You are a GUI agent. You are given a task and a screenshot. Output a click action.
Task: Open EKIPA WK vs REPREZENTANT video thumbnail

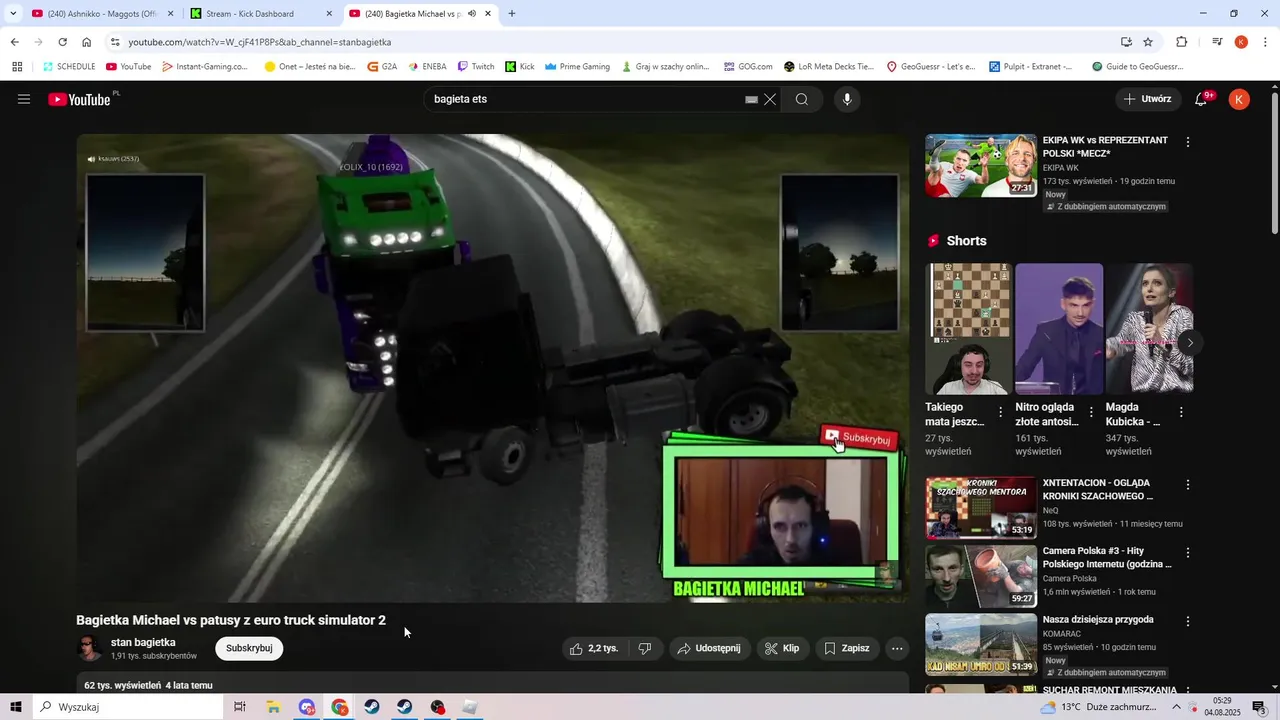(981, 165)
